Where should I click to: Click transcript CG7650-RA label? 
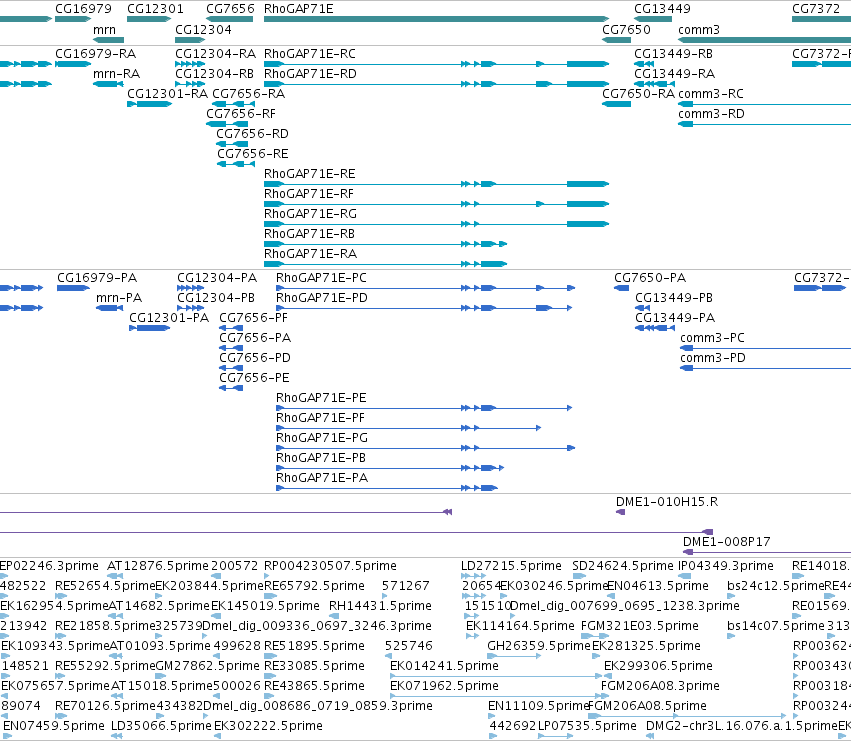[x=639, y=93]
